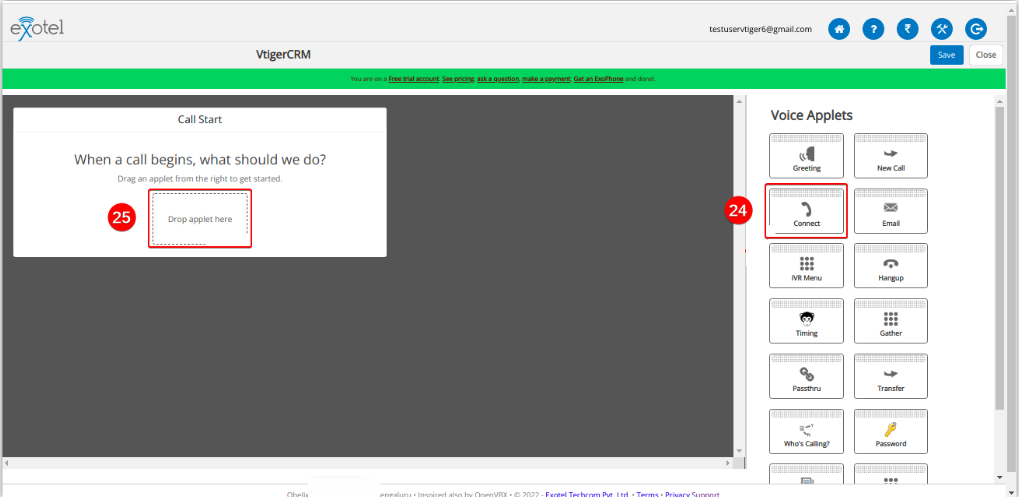
Task: Select the Transfer applet
Action: (x=890, y=376)
